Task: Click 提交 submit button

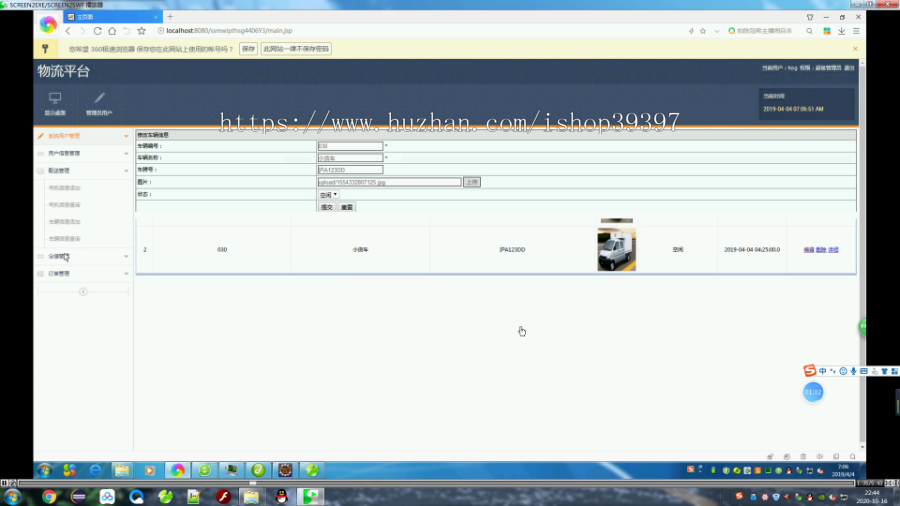Action: coord(327,207)
